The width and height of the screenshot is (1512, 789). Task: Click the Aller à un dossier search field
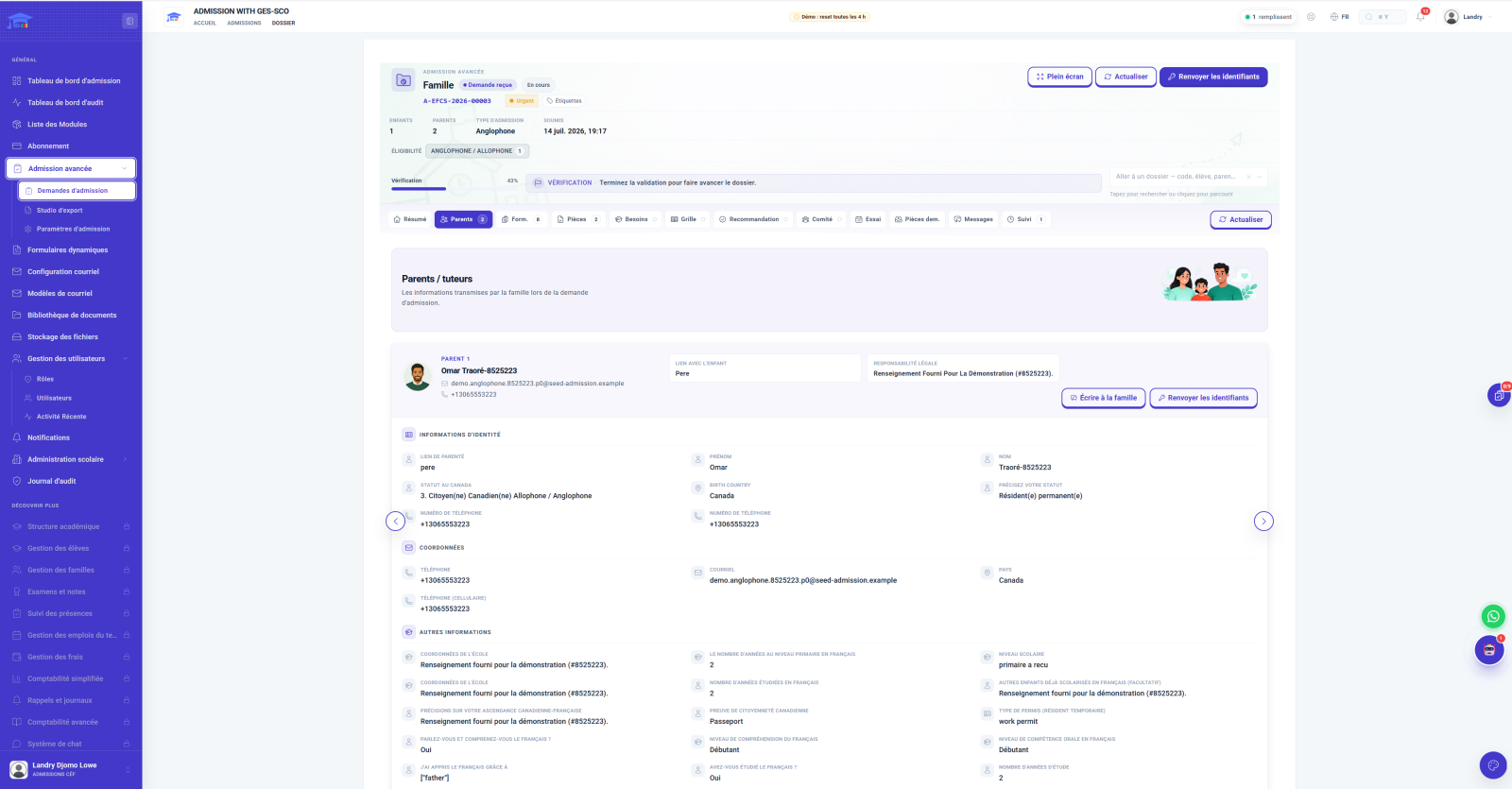point(1189,177)
